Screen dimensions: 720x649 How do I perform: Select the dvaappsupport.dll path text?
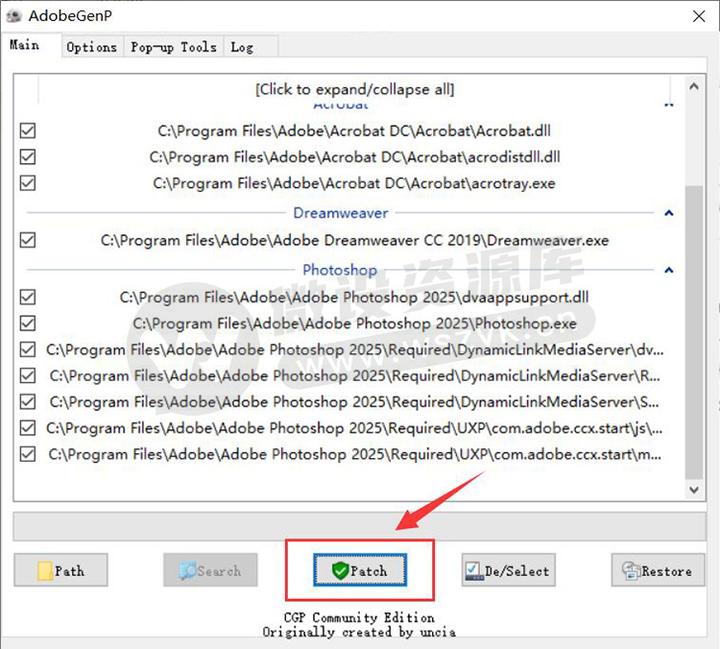(x=354, y=297)
